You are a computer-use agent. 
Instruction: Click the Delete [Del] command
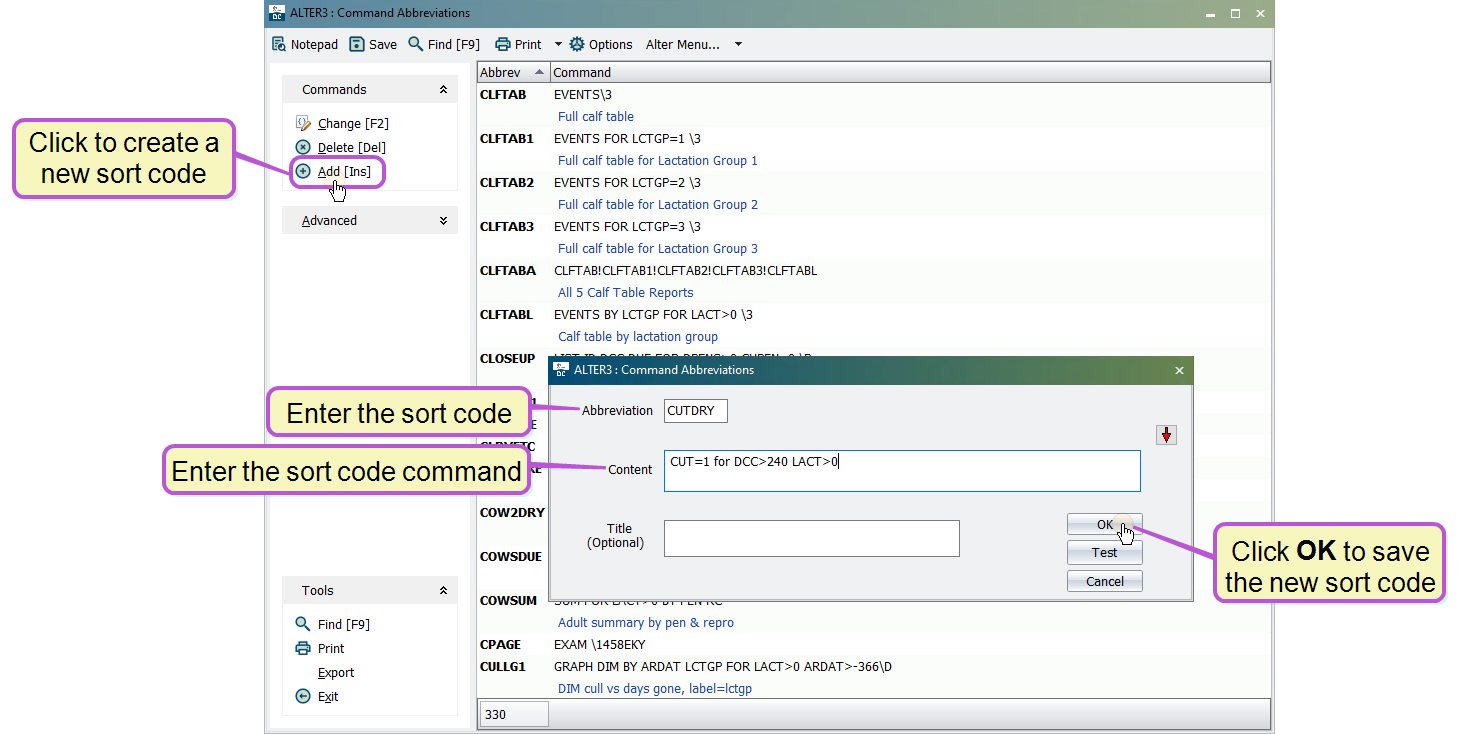click(x=352, y=147)
